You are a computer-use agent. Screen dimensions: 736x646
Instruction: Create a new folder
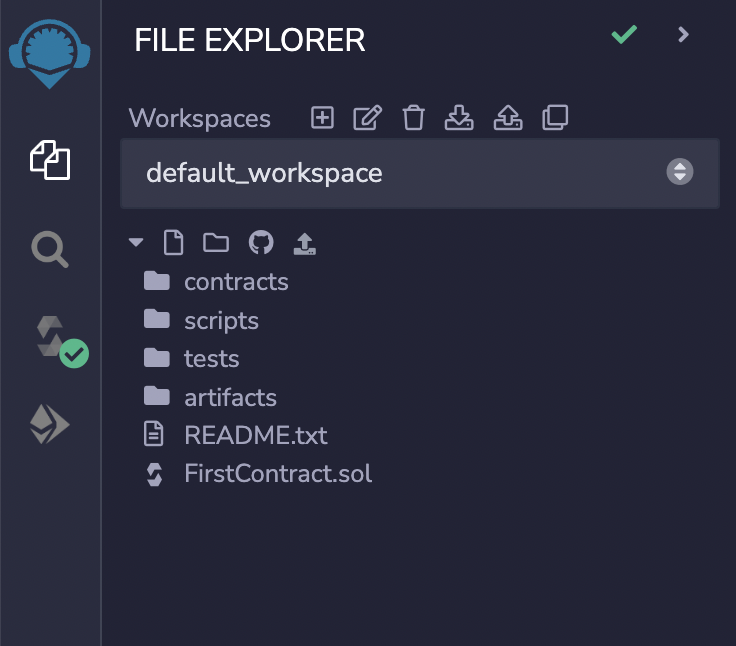click(x=216, y=242)
